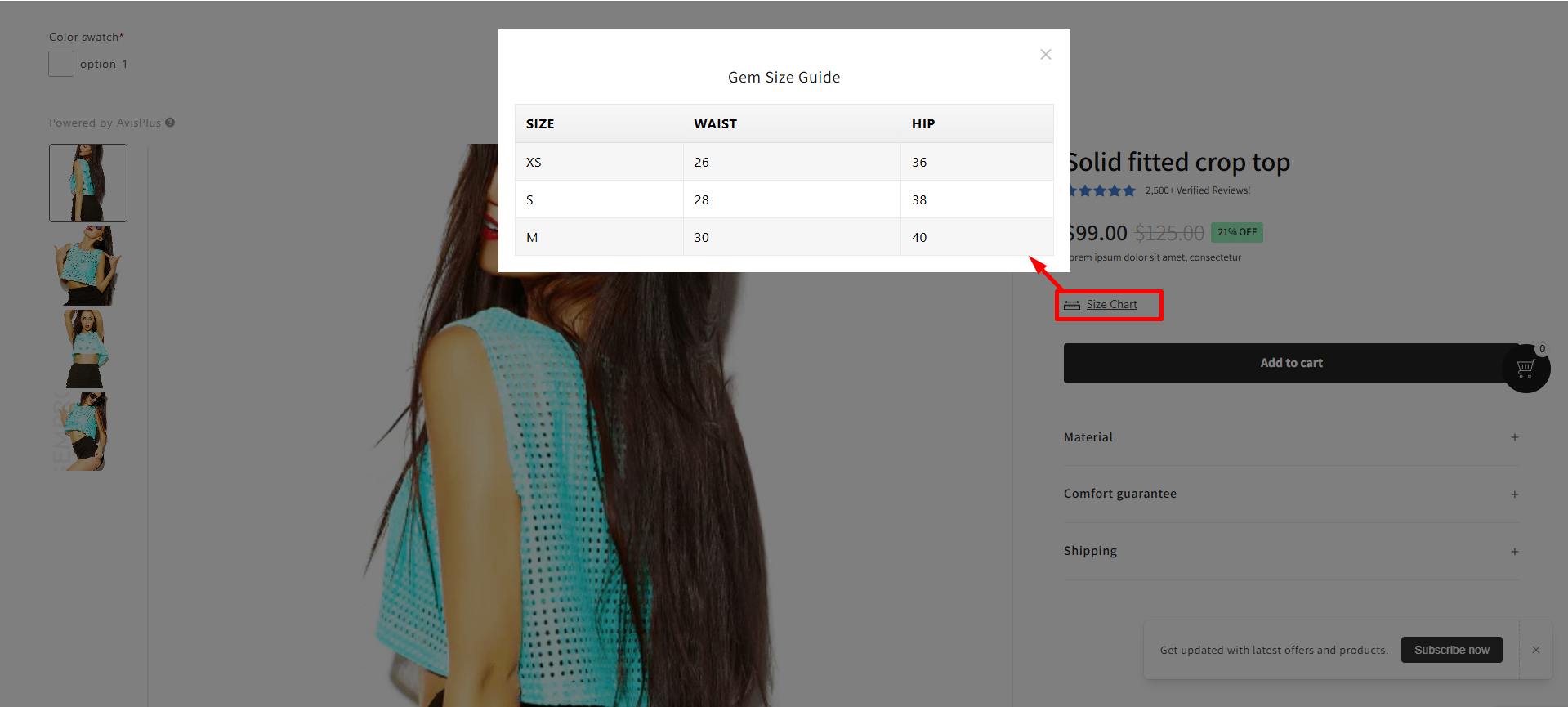Select the second product thumbnail image
This screenshot has height=707, width=1568.
(88, 266)
